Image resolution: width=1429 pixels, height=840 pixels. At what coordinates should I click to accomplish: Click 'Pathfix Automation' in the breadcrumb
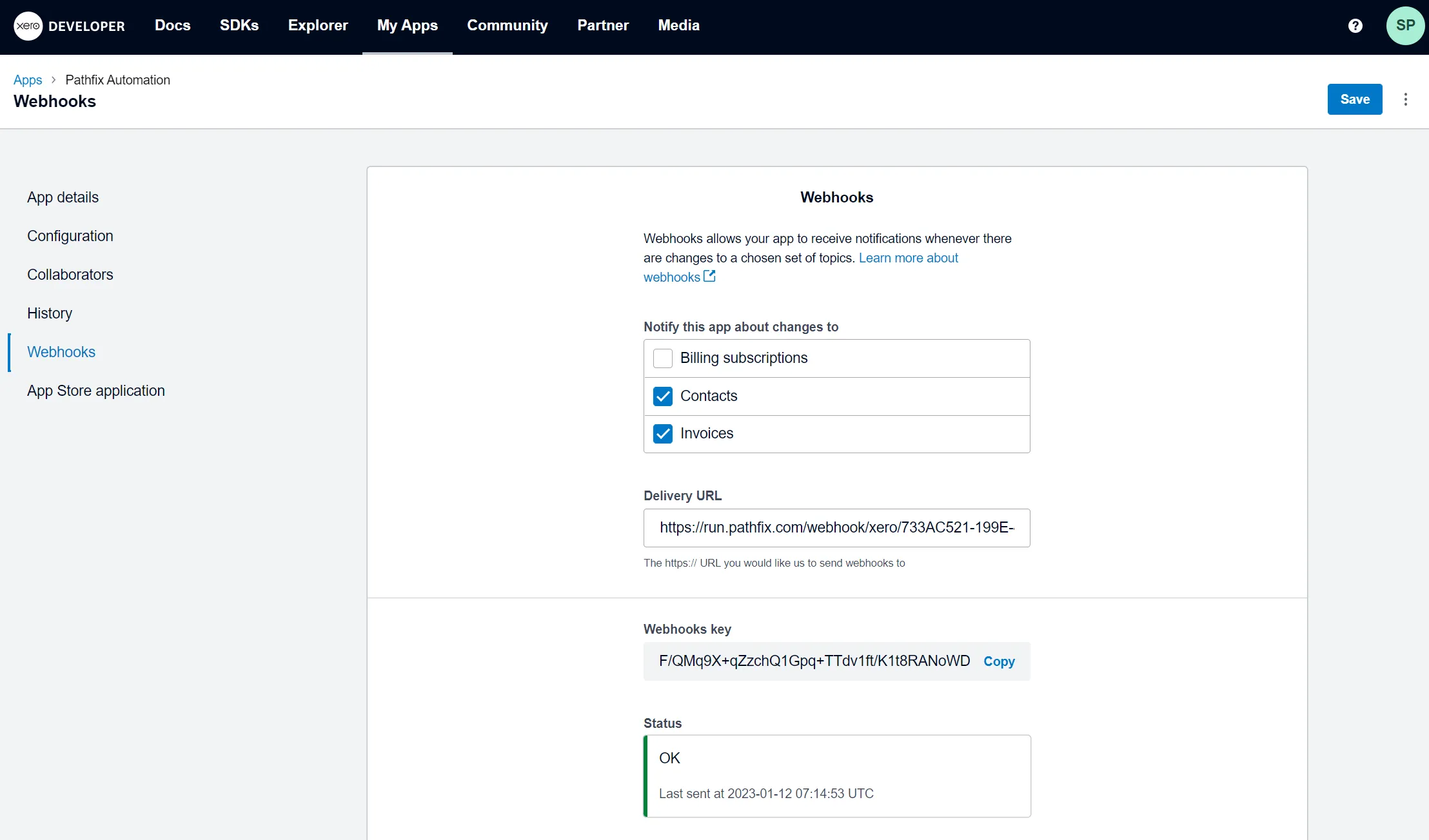[x=117, y=80]
